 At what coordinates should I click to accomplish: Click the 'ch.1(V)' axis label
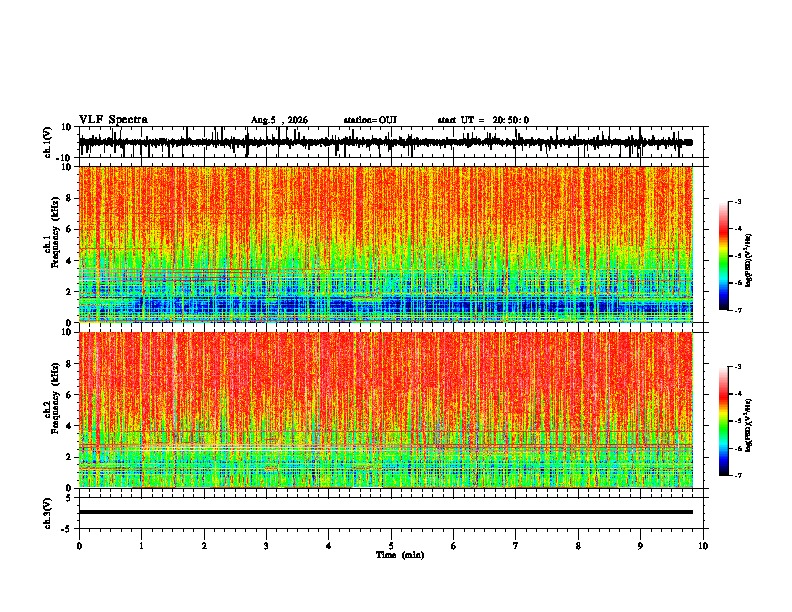(x=48, y=142)
